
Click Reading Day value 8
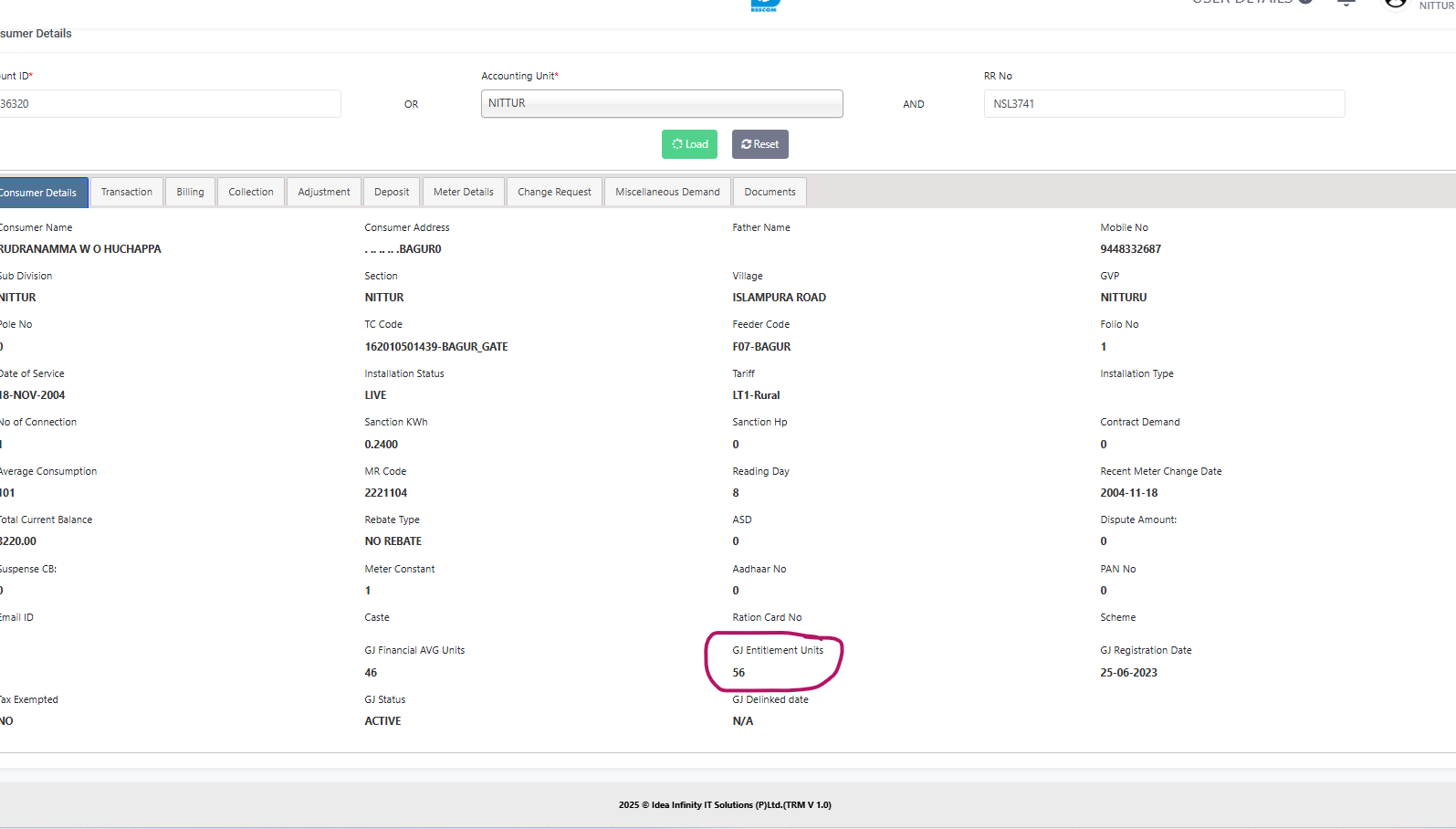pos(736,493)
